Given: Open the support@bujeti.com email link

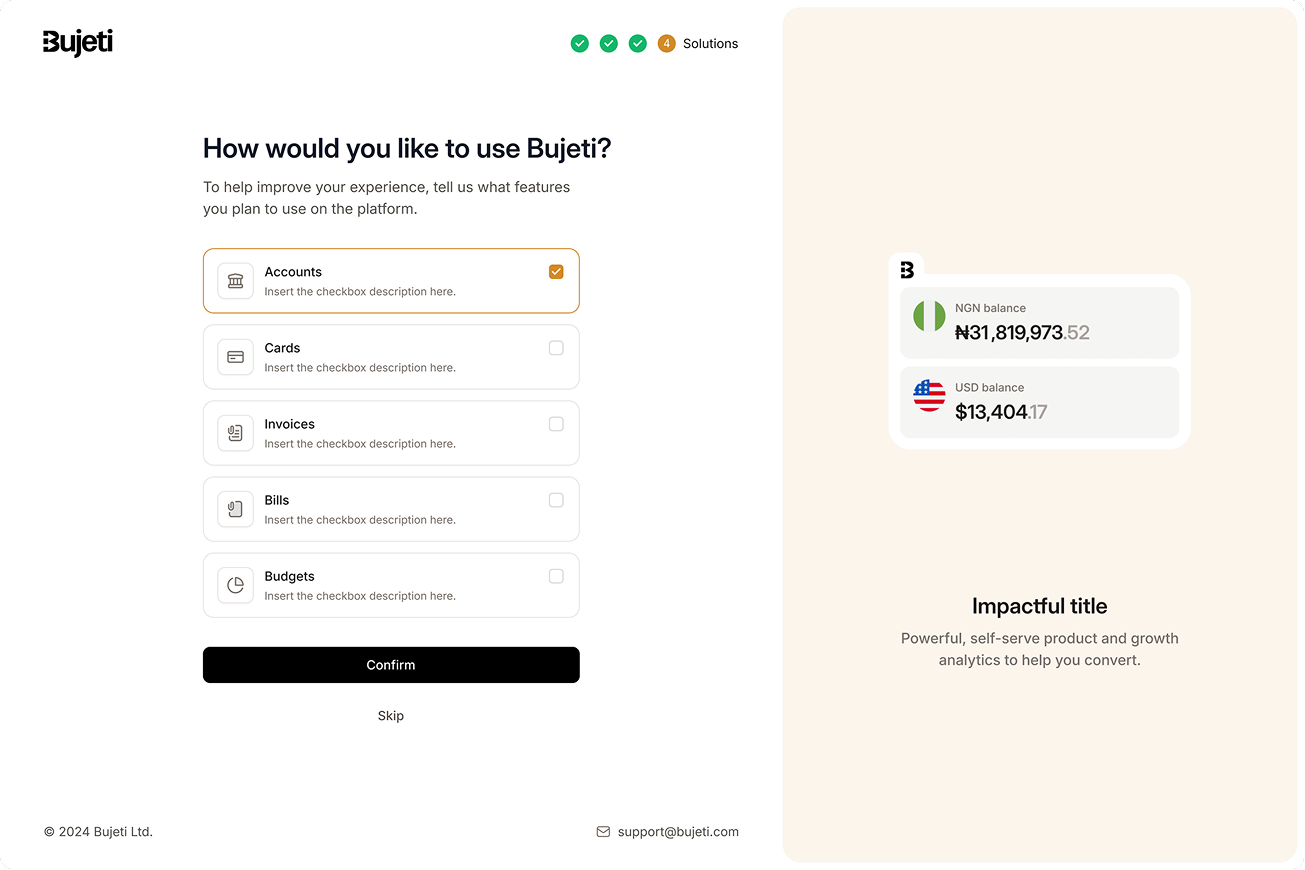Looking at the screenshot, I should click(678, 831).
